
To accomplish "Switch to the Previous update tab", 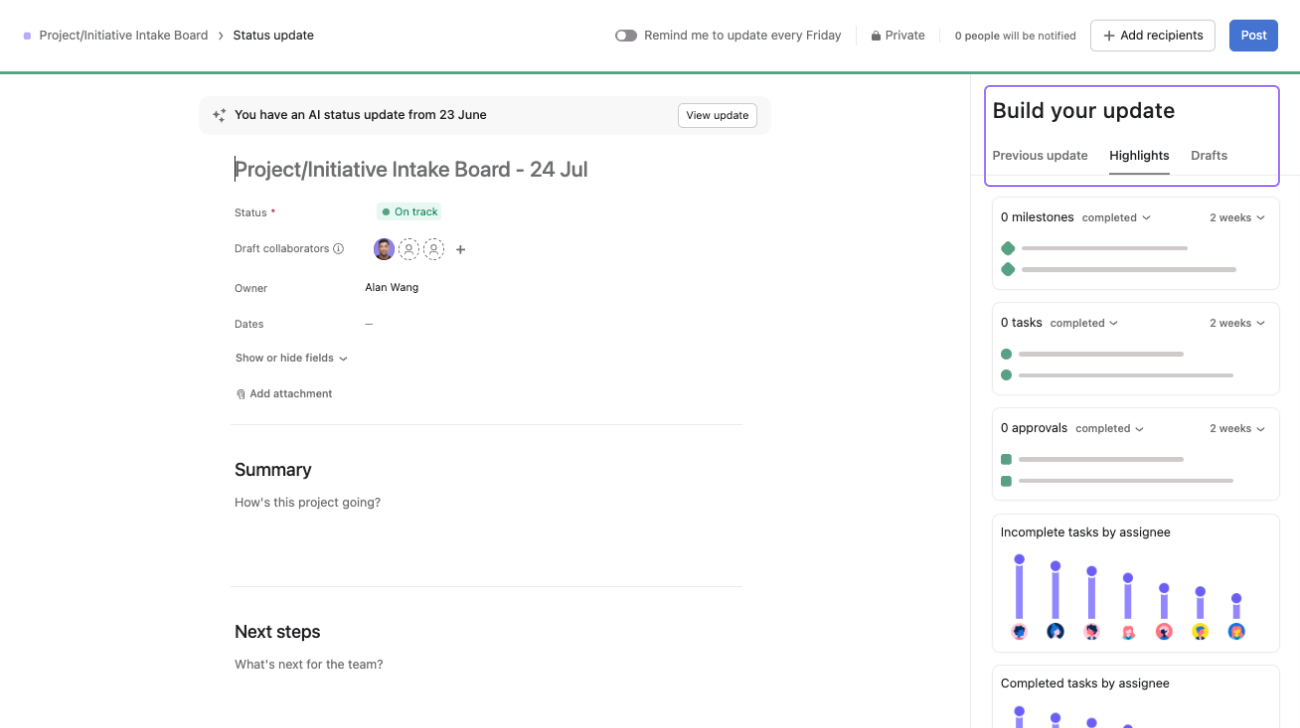I will coord(1039,156).
